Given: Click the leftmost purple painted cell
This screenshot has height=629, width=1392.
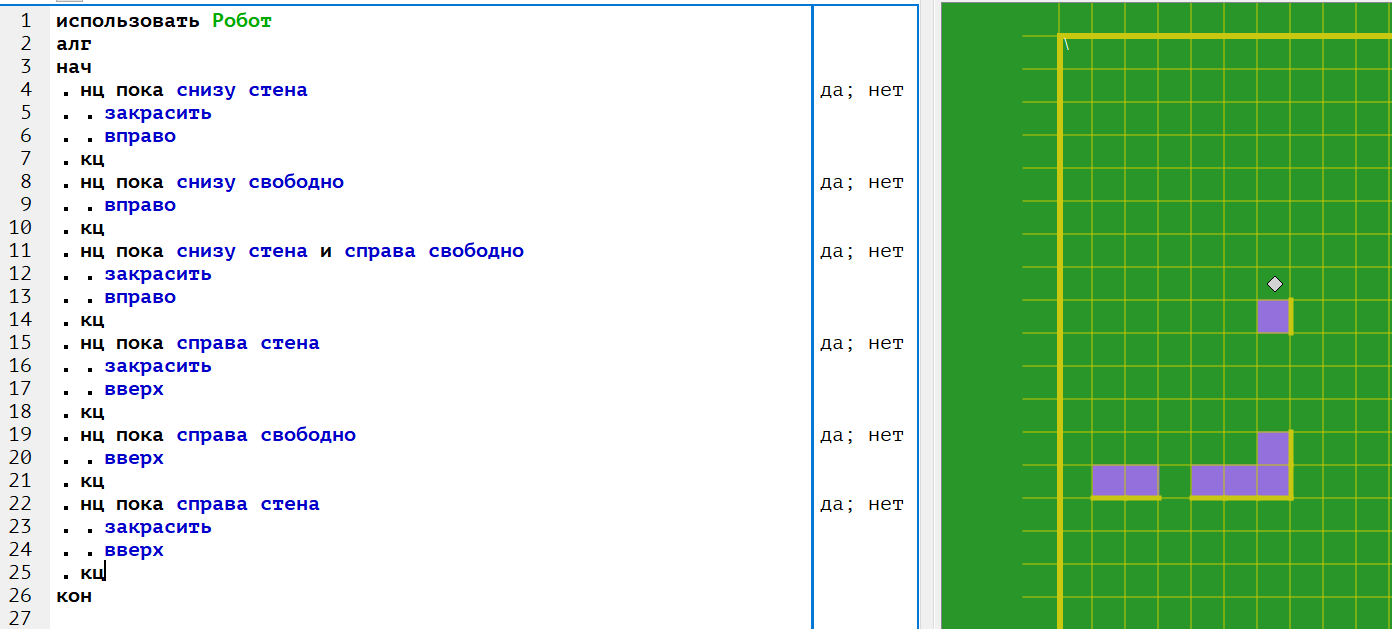Looking at the screenshot, I should pyautogui.click(x=1108, y=481).
